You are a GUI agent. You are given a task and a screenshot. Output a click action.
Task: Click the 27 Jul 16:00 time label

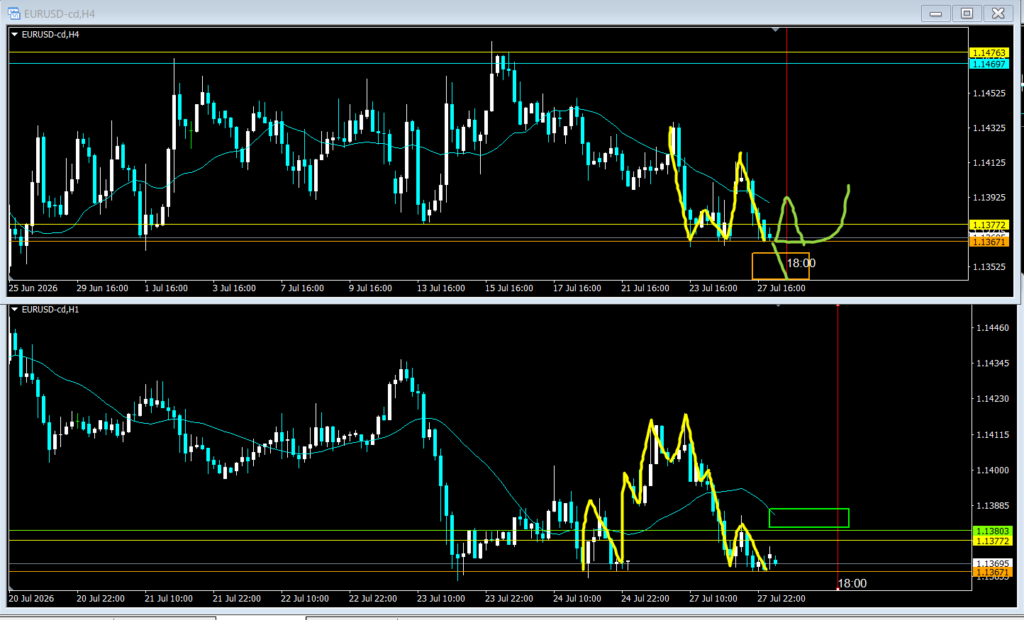click(x=781, y=288)
